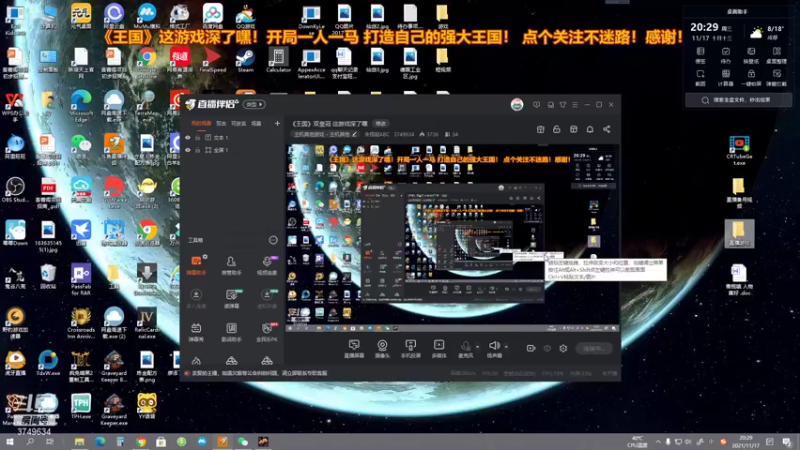Switch to the third scene tab

pyautogui.click(x=239, y=123)
